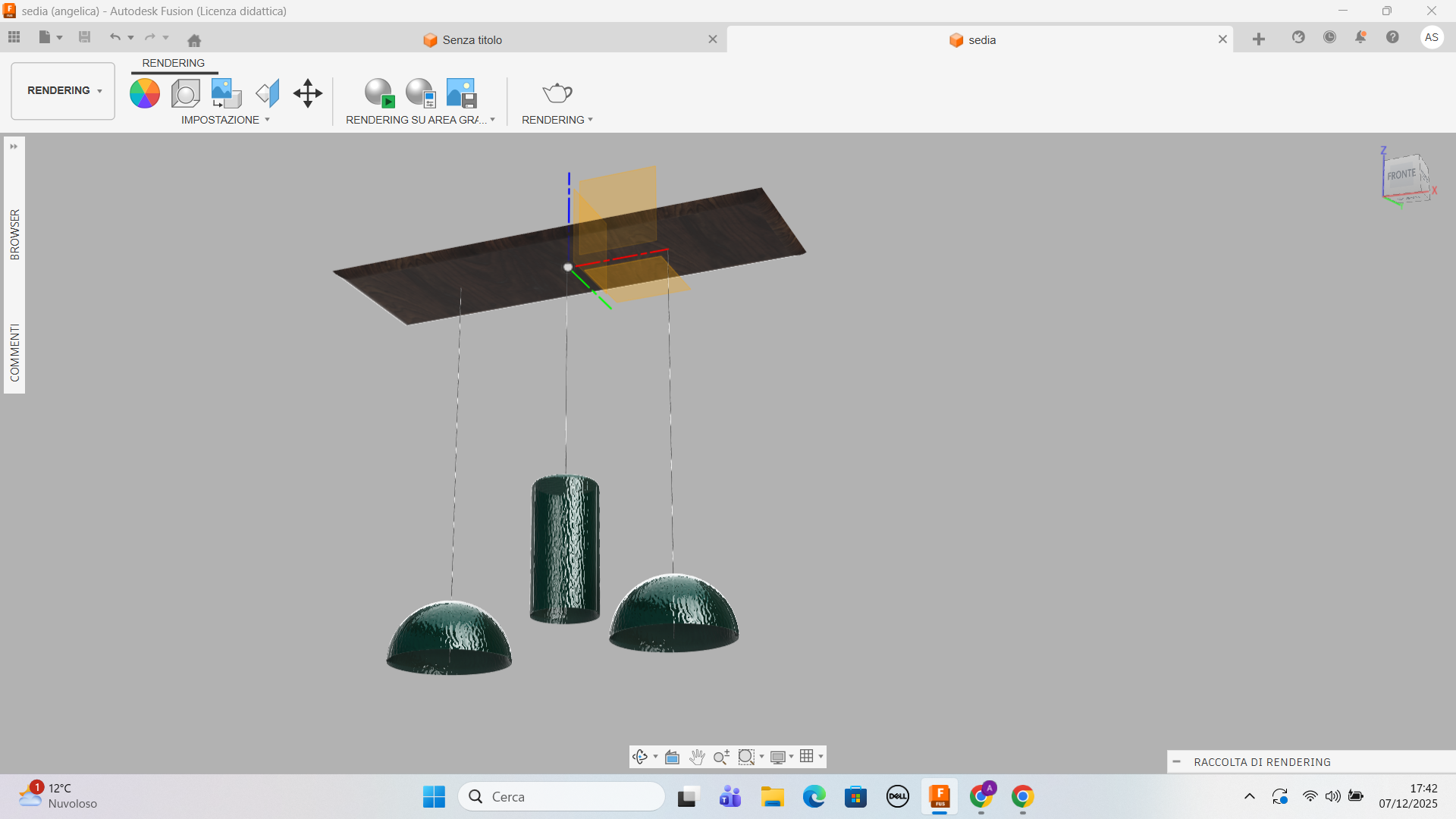Open the RENDERING workspace dropdown

pyautogui.click(x=63, y=90)
